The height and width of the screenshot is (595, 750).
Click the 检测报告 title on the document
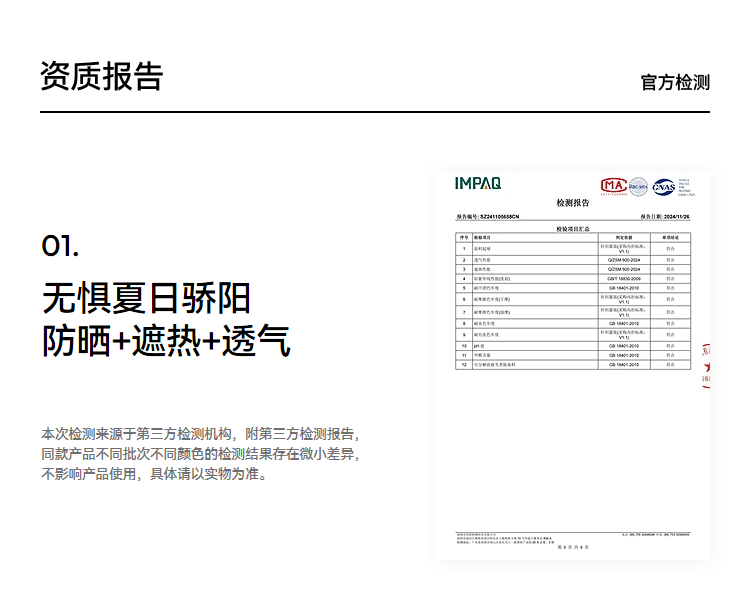[x=573, y=203]
